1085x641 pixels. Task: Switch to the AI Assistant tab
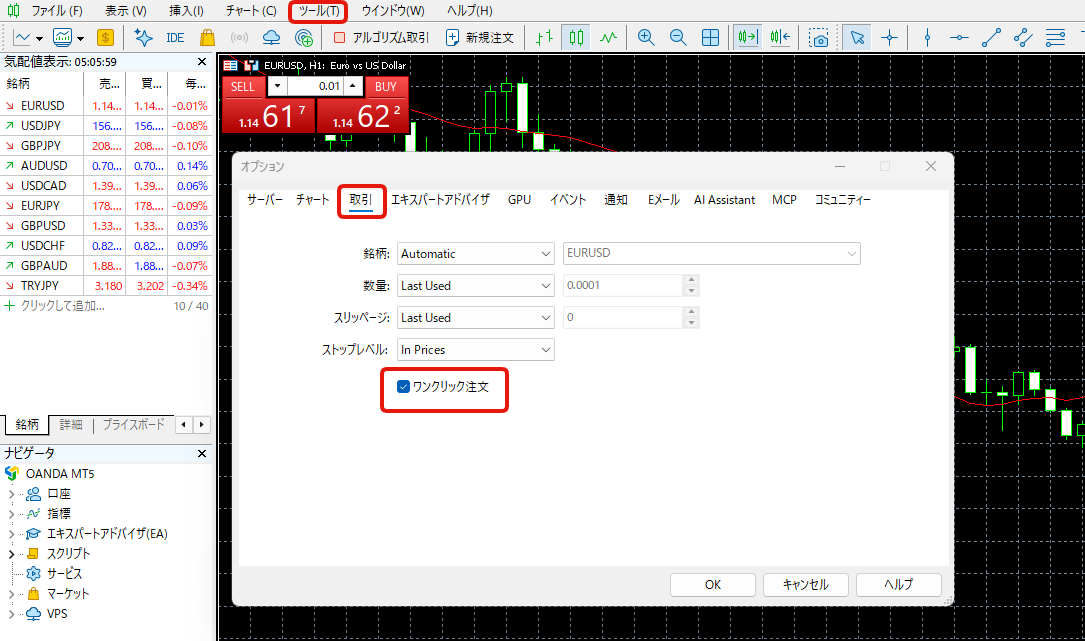[x=724, y=199]
